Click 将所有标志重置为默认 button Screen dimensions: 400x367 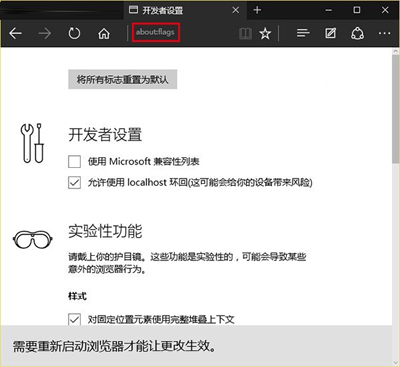122,79
